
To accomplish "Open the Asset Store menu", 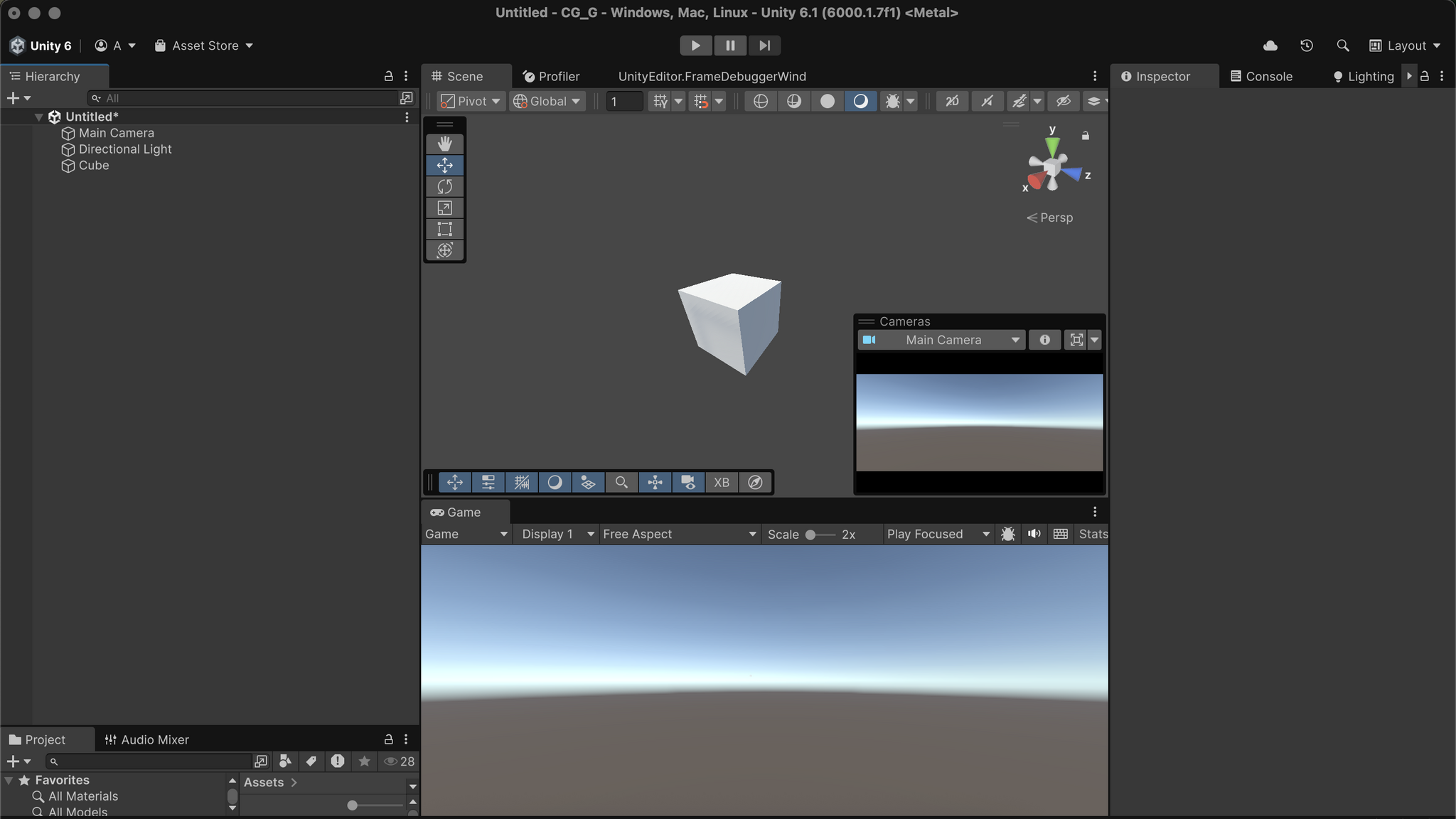I will pos(204,45).
